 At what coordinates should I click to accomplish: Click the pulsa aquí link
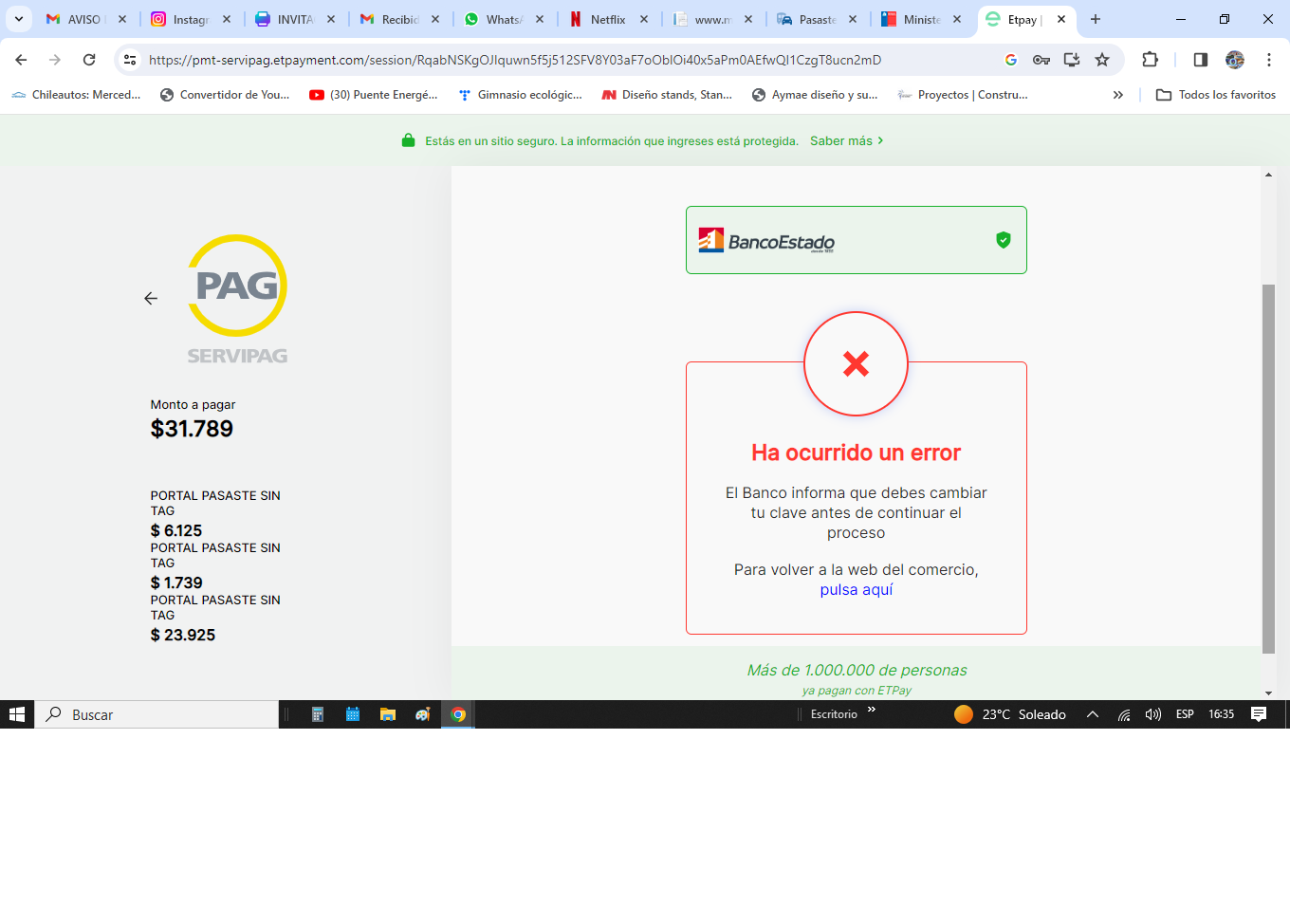857,589
